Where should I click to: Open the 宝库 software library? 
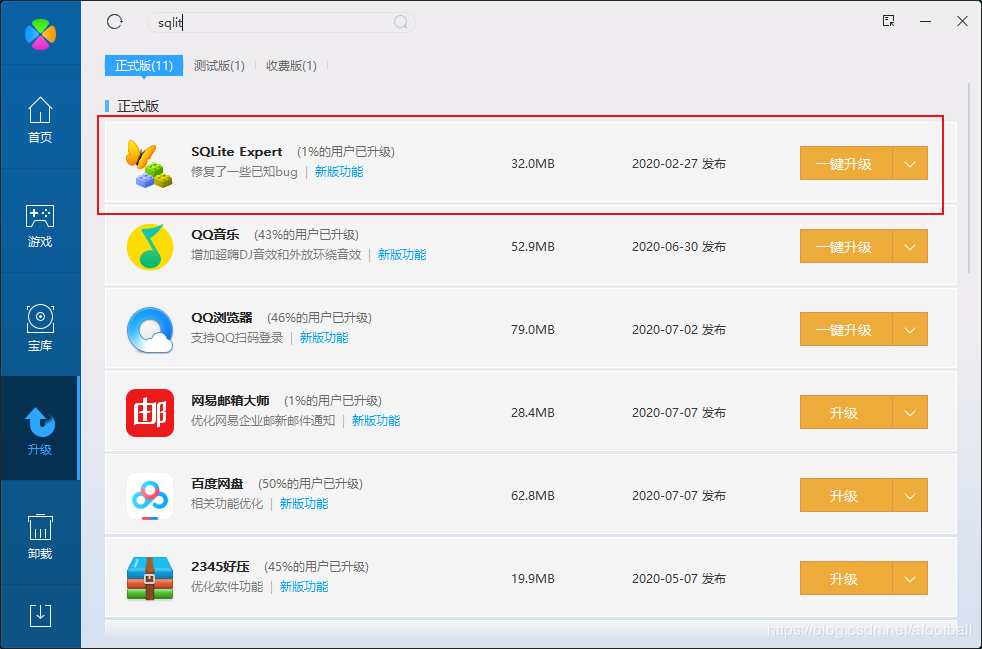40,327
